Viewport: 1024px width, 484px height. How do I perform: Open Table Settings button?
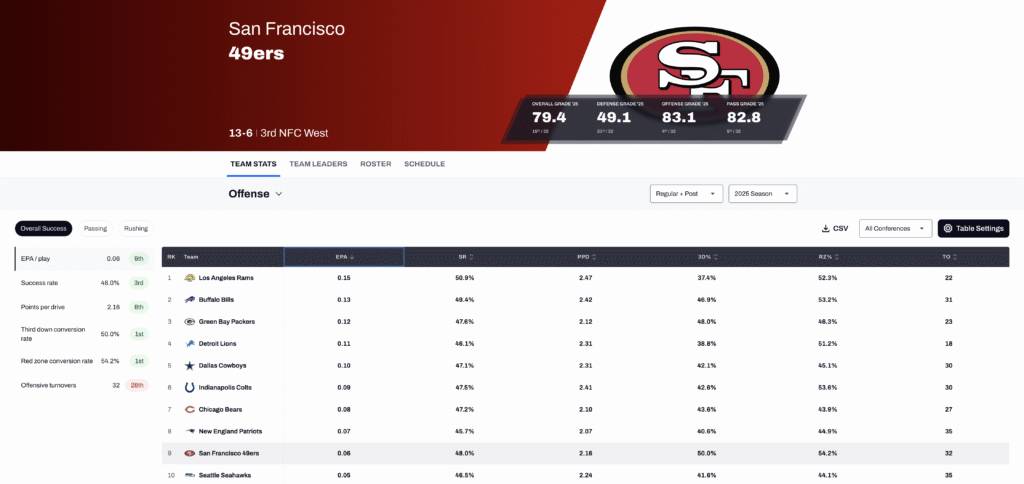(974, 229)
